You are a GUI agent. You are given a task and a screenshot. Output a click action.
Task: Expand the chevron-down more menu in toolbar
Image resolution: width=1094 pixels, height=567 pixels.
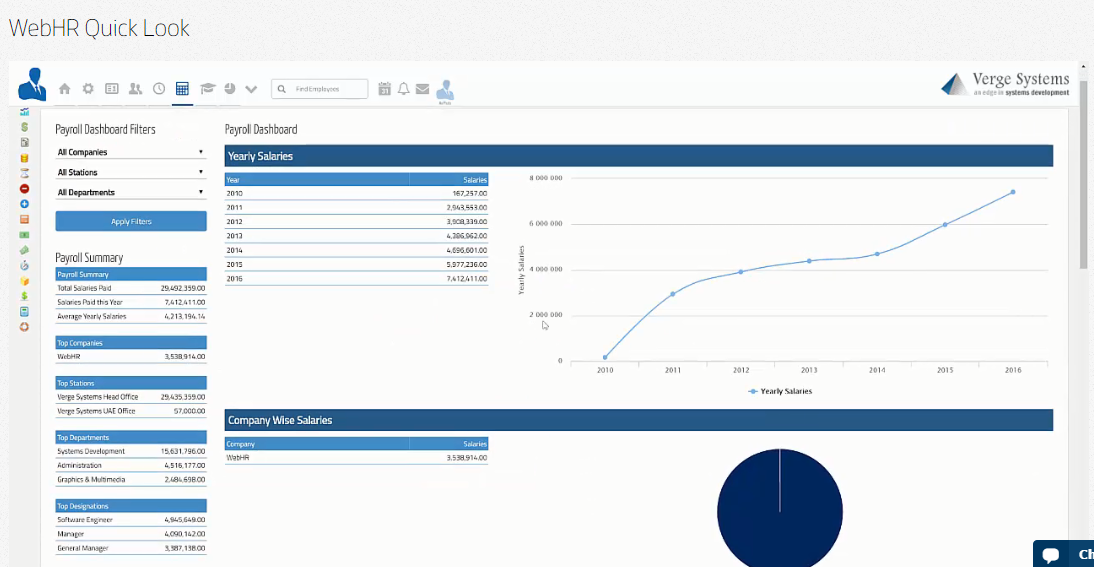[x=251, y=89]
